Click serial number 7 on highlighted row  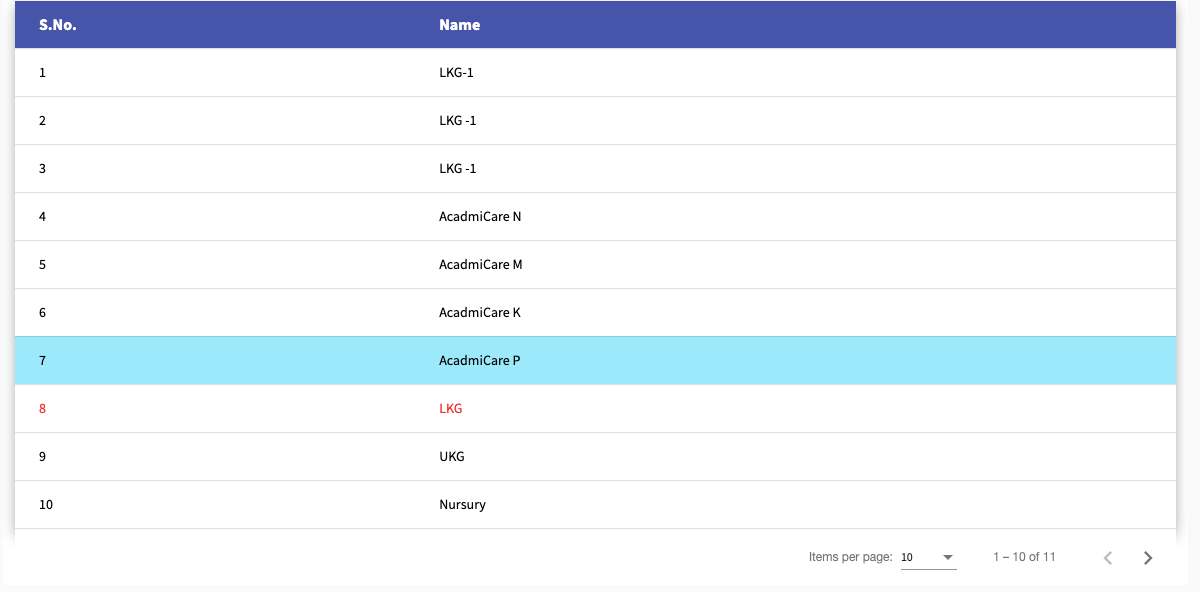coord(42,360)
